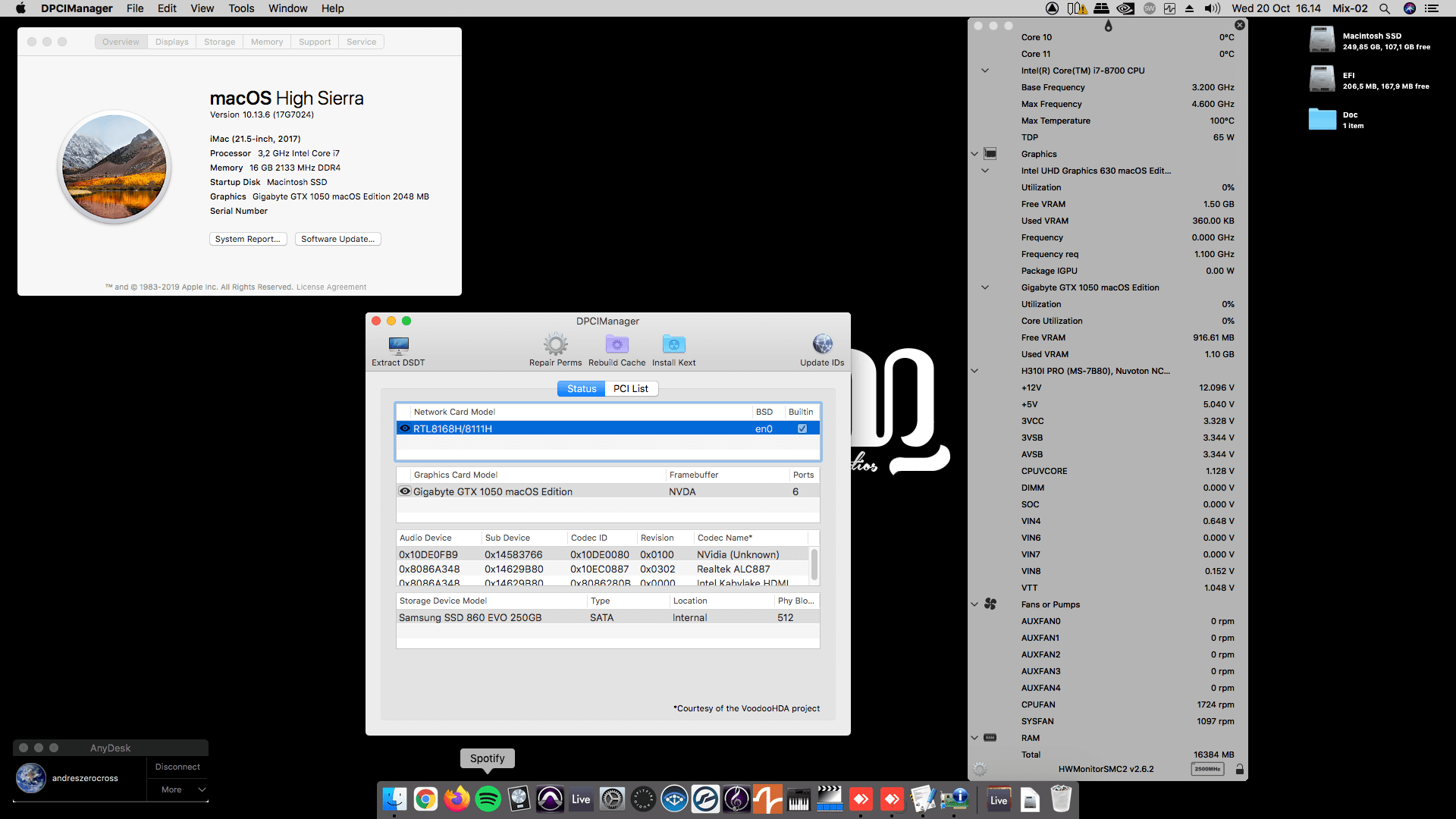The image size is (1456, 819).
Task: Open the Trash in the Dock
Action: [1061, 799]
